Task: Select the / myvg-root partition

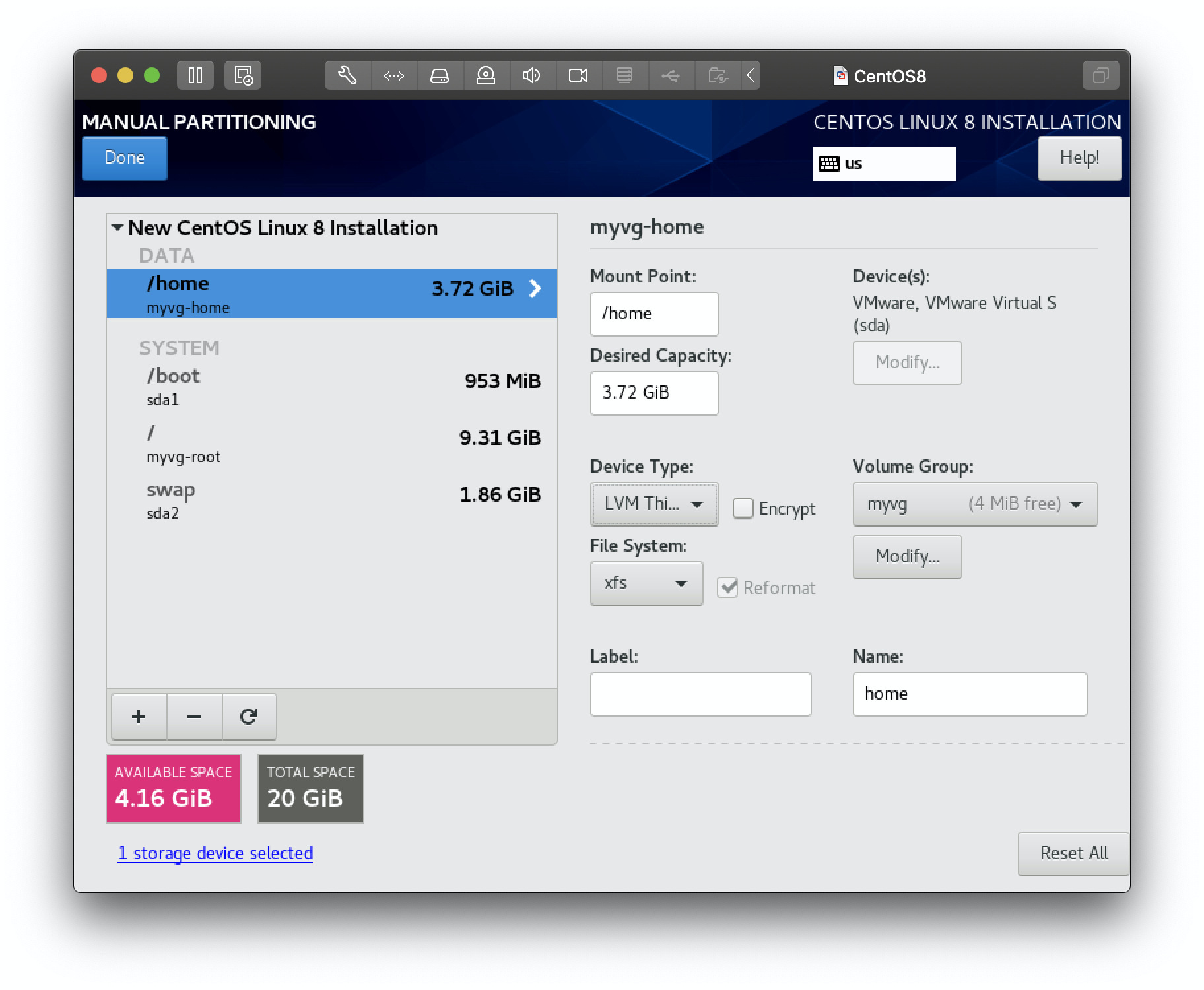Action: [332, 443]
